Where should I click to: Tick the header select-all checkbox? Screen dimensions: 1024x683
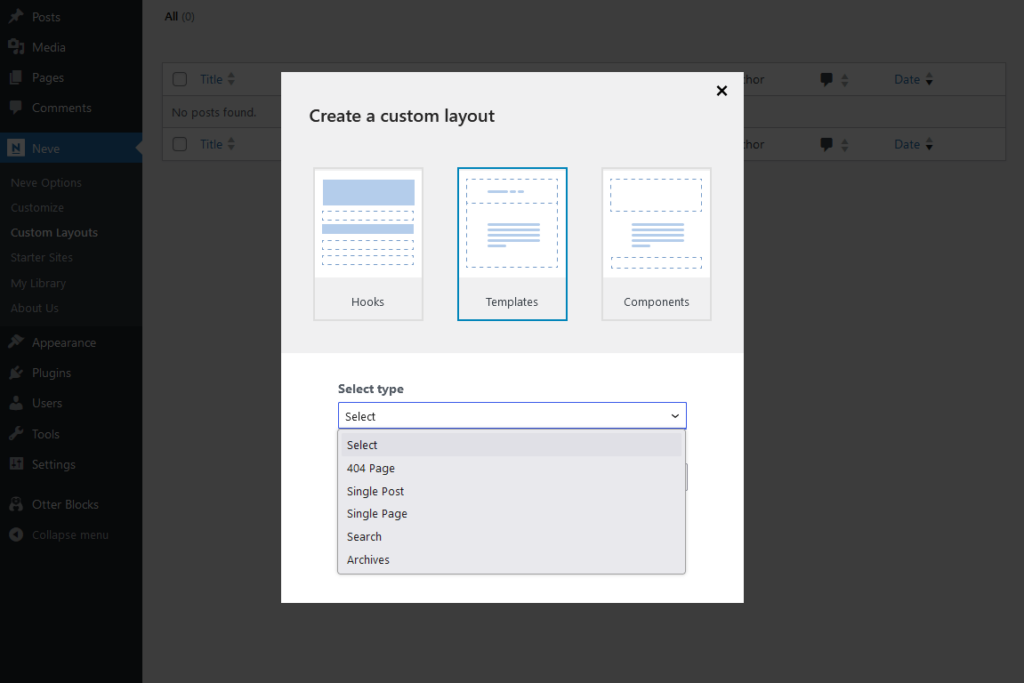[180, 79]
